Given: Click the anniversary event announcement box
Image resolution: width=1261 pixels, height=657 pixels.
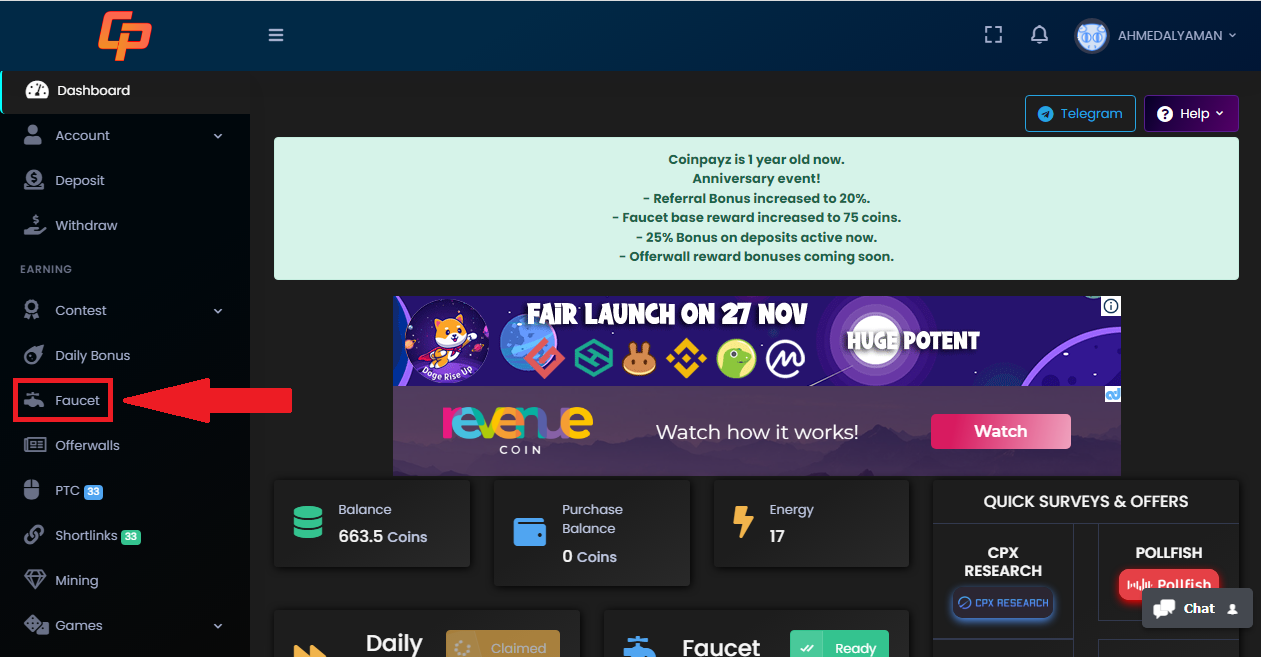Looking at the screenshot, I should coord(756,208).
